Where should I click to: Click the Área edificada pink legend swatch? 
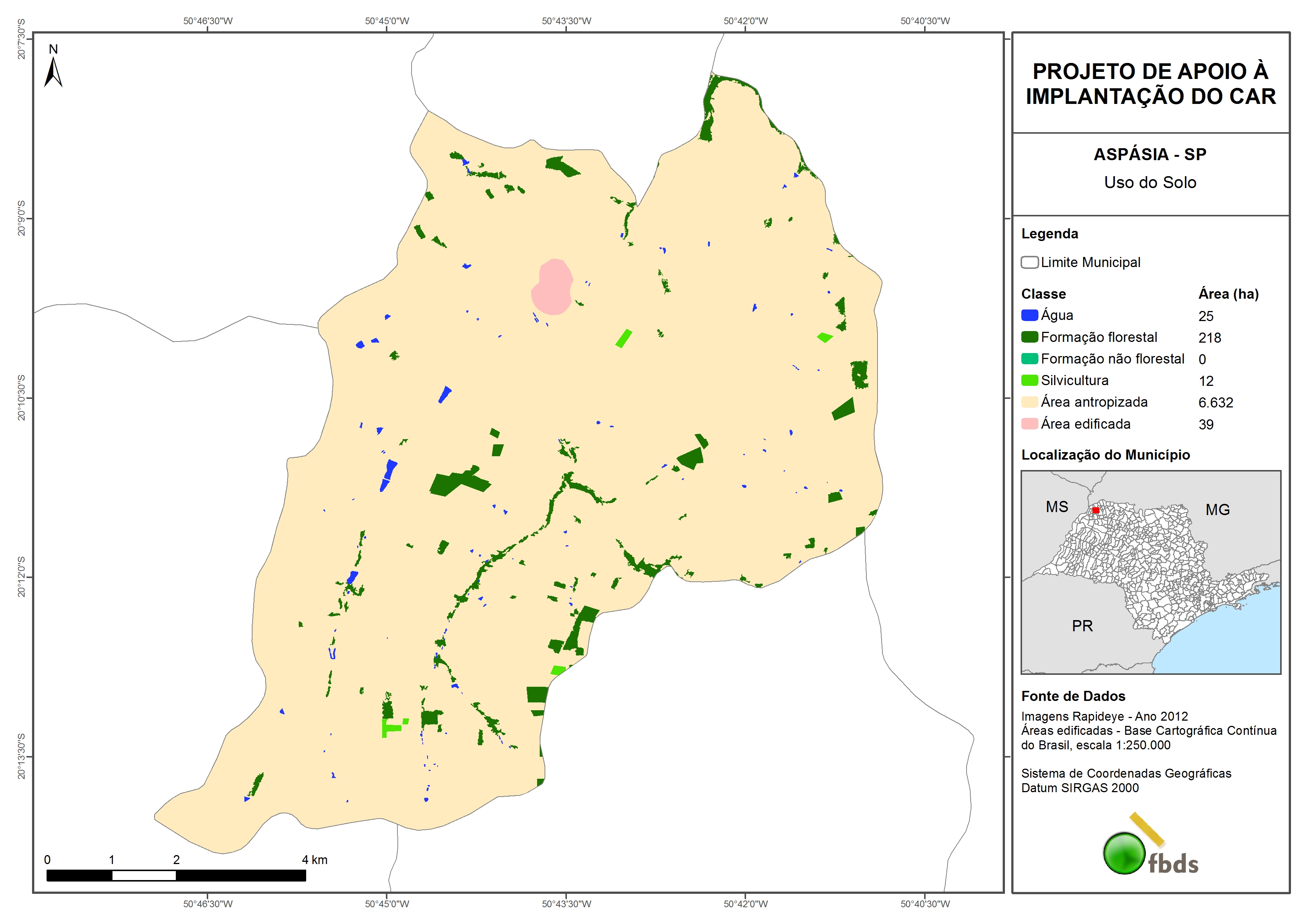coord(1029,423)
